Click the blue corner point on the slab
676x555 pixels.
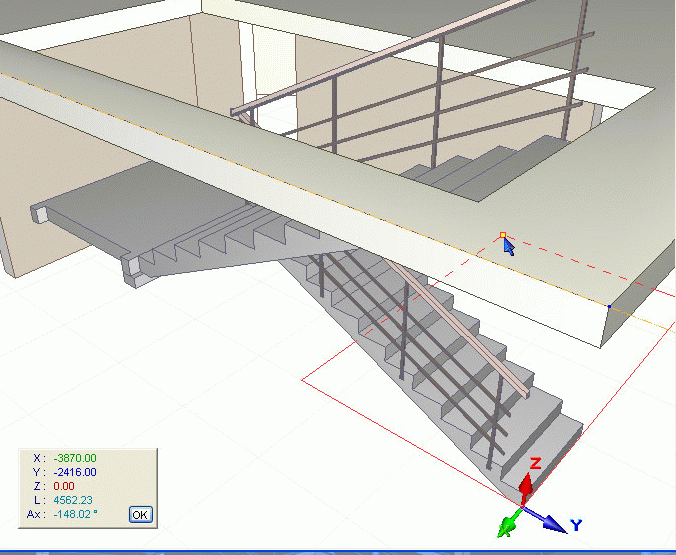point(609,306)
